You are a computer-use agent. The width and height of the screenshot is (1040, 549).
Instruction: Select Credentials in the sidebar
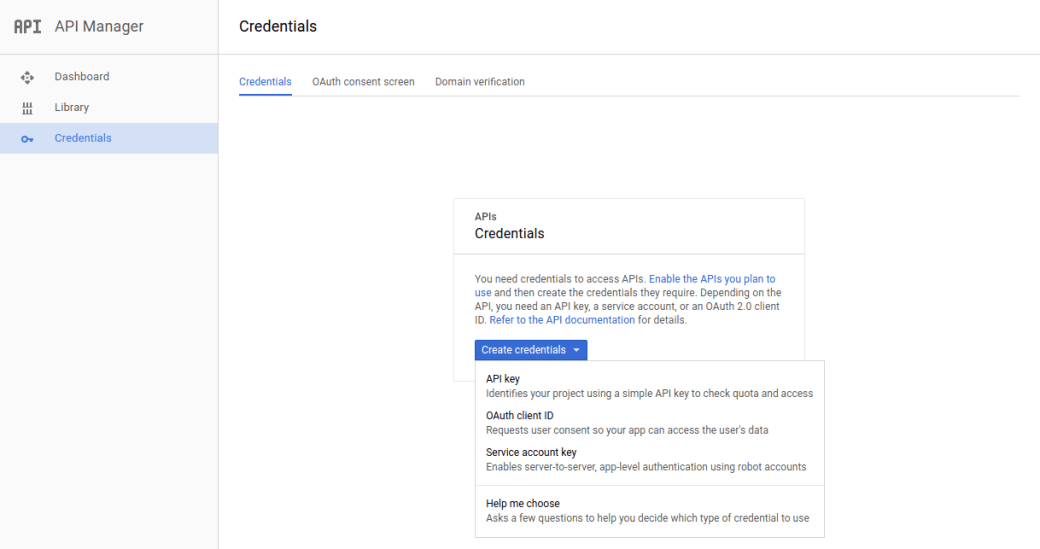(x=109, y=138)
